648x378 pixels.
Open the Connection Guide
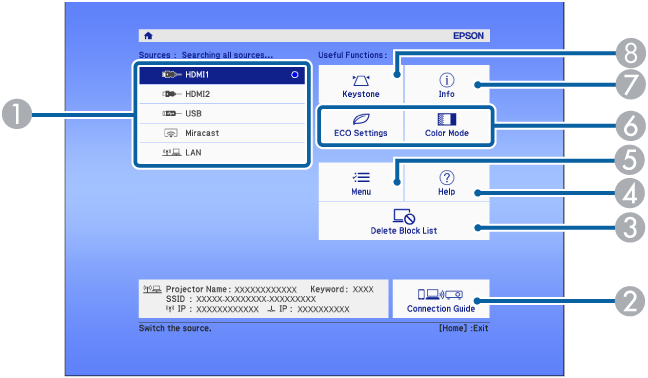point(441,299)
